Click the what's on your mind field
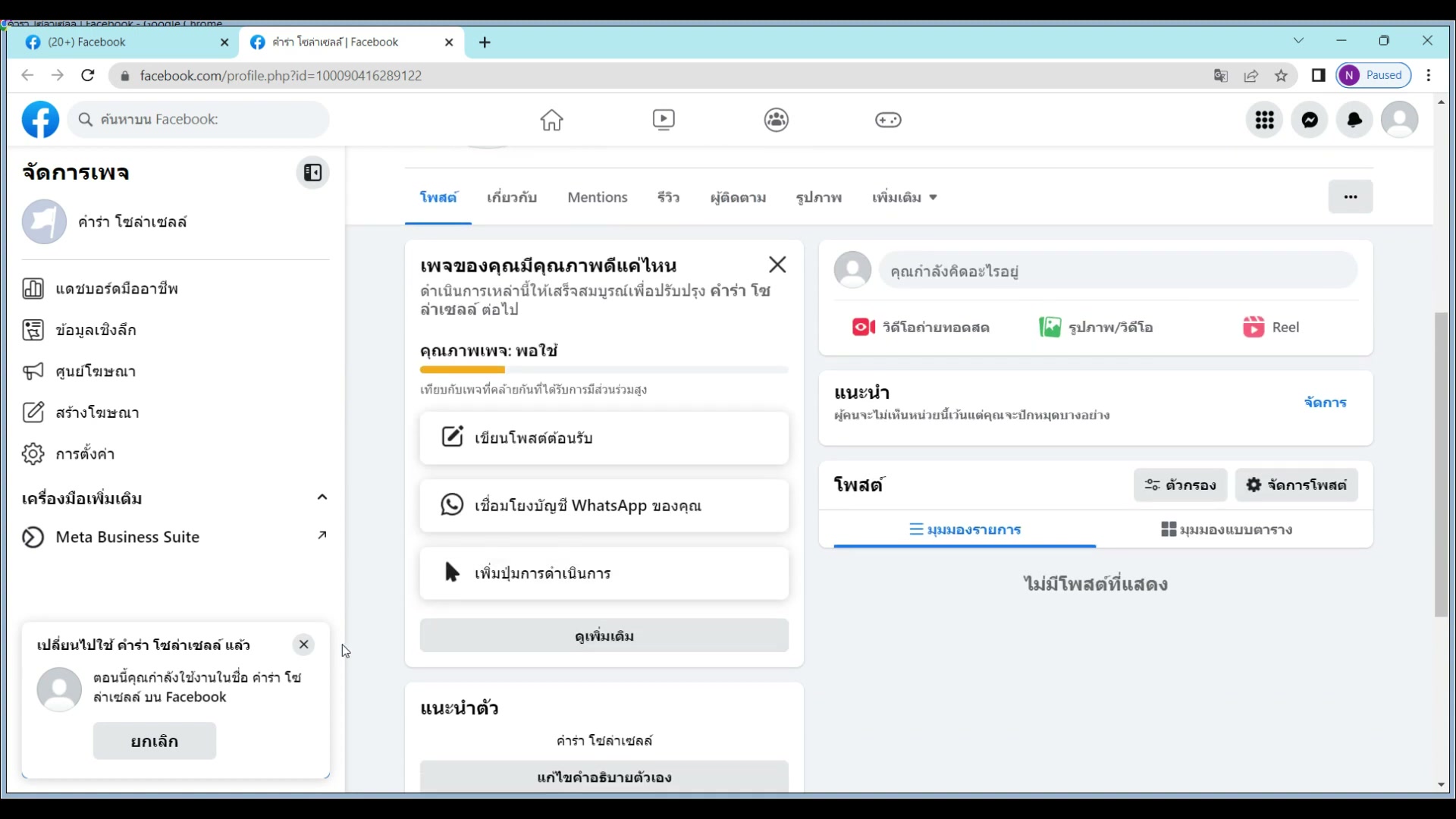Screen dimensions: 1456x819 pyautogui.click(x=1117, y=271)
